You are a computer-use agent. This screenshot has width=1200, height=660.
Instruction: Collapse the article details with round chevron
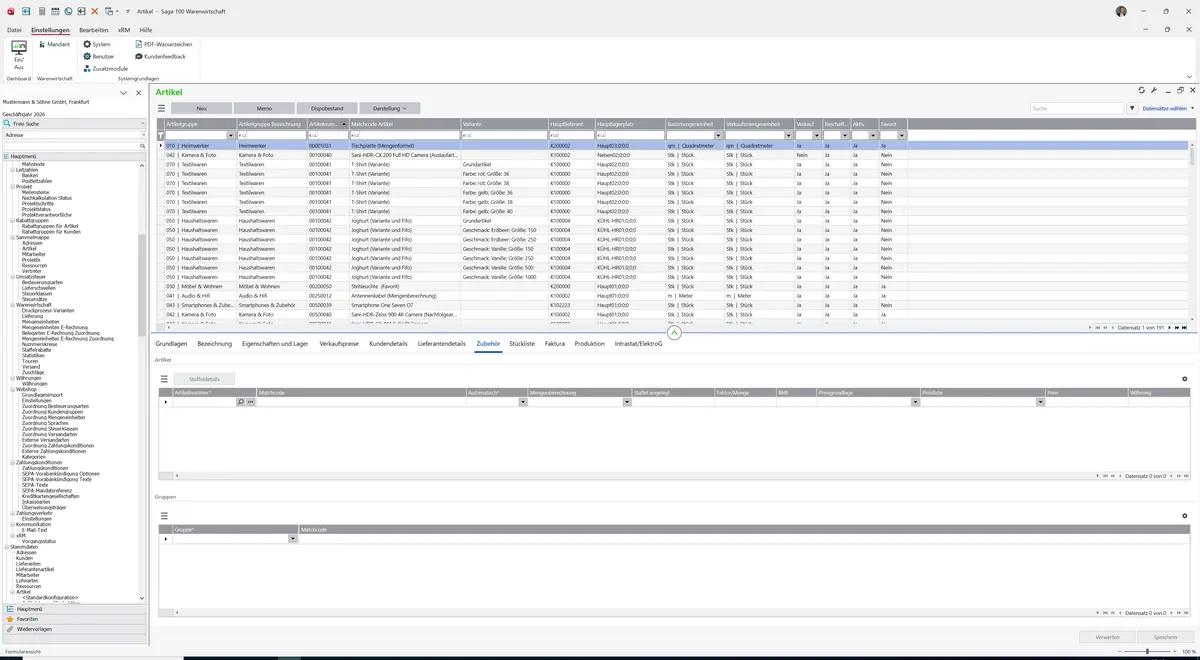point(674,333)
